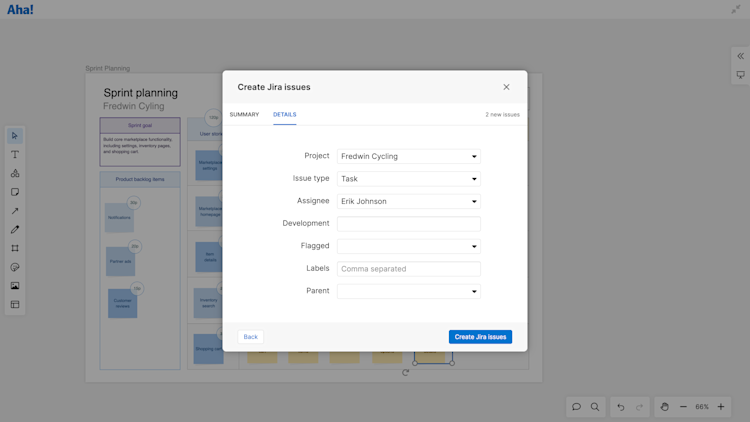Open the Issue type dropdown
This screenshot has height=422, width=750.
point(408,179)
